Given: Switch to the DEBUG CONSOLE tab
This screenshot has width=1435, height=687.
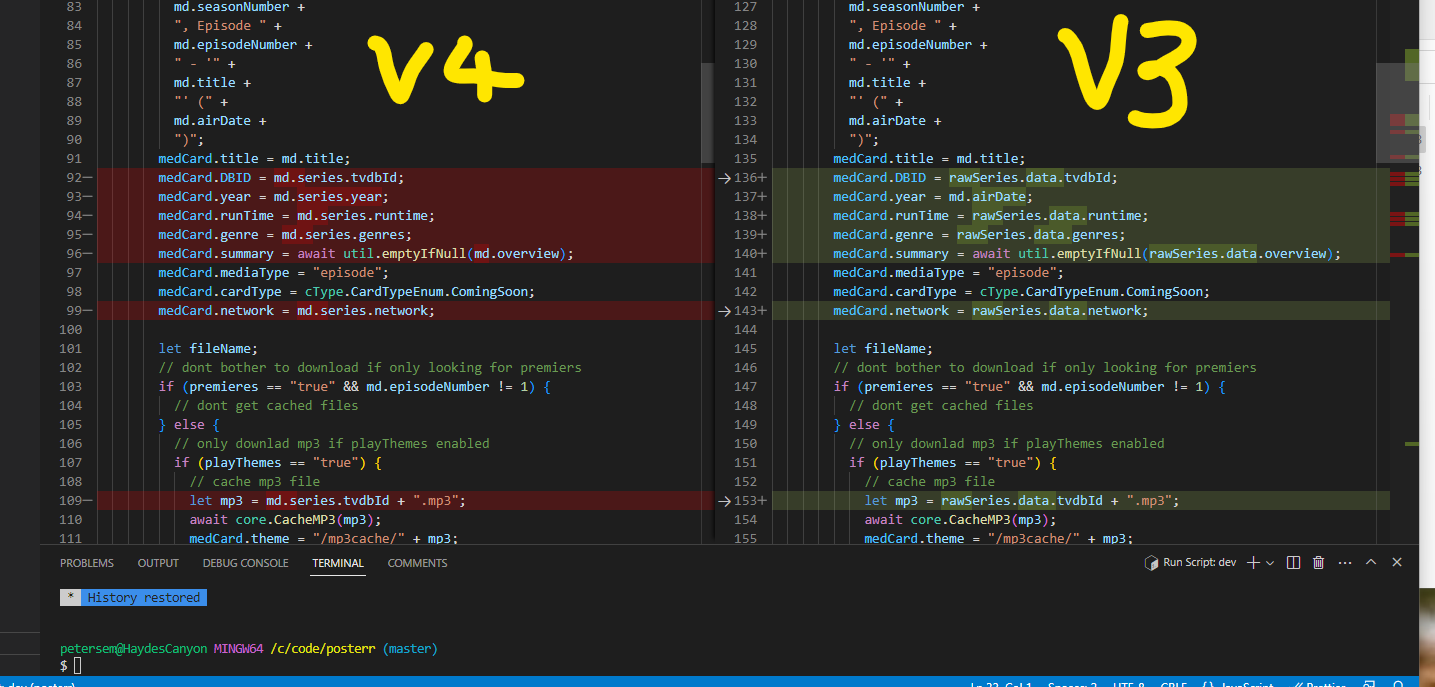Looking at the screenshot, I should pyautogui.click(x=245, y=562).
